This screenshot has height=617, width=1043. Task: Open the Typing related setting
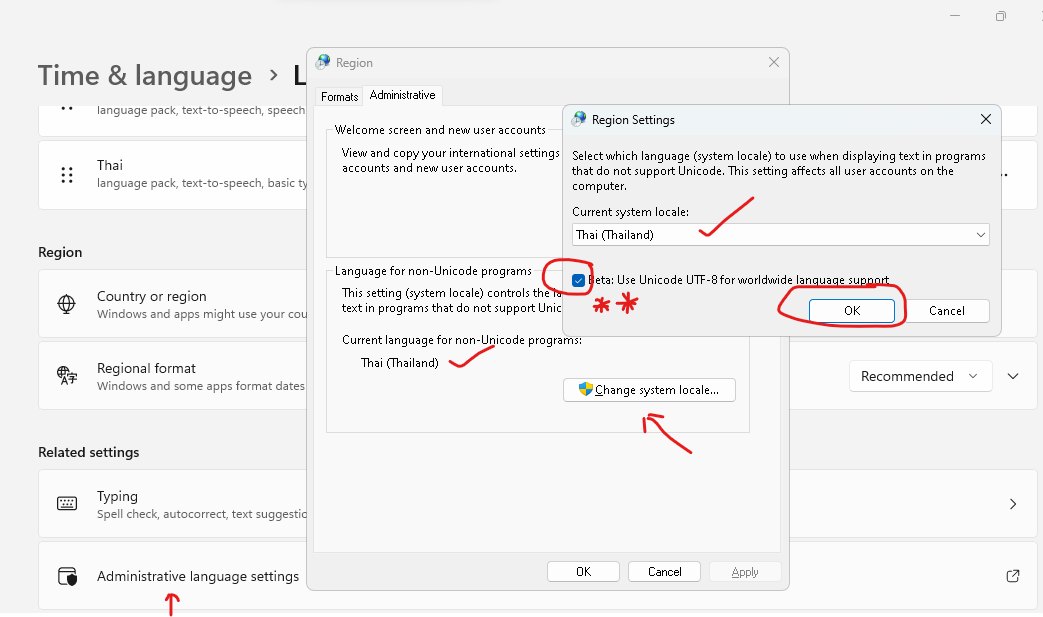[x=537, y=503]
